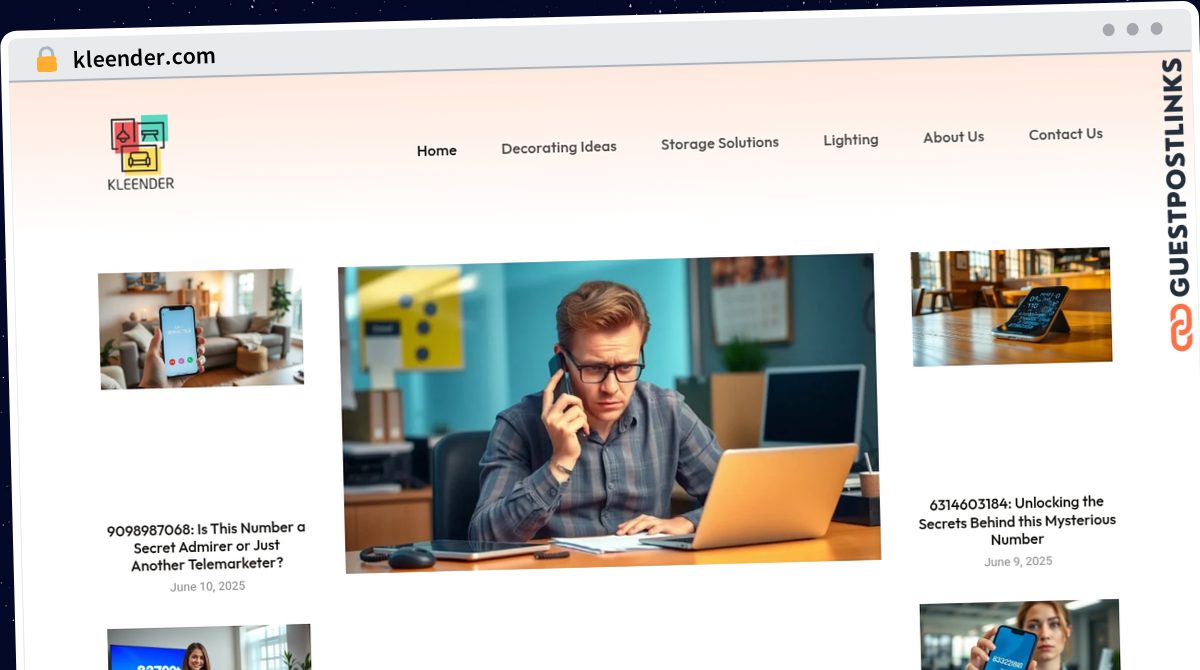Image resolution: width=1200 pixels, height=670 pixels.
Task: Open thumbnail of phone on wooden table
Action: pyautogui.click(x=1011, y=305)
